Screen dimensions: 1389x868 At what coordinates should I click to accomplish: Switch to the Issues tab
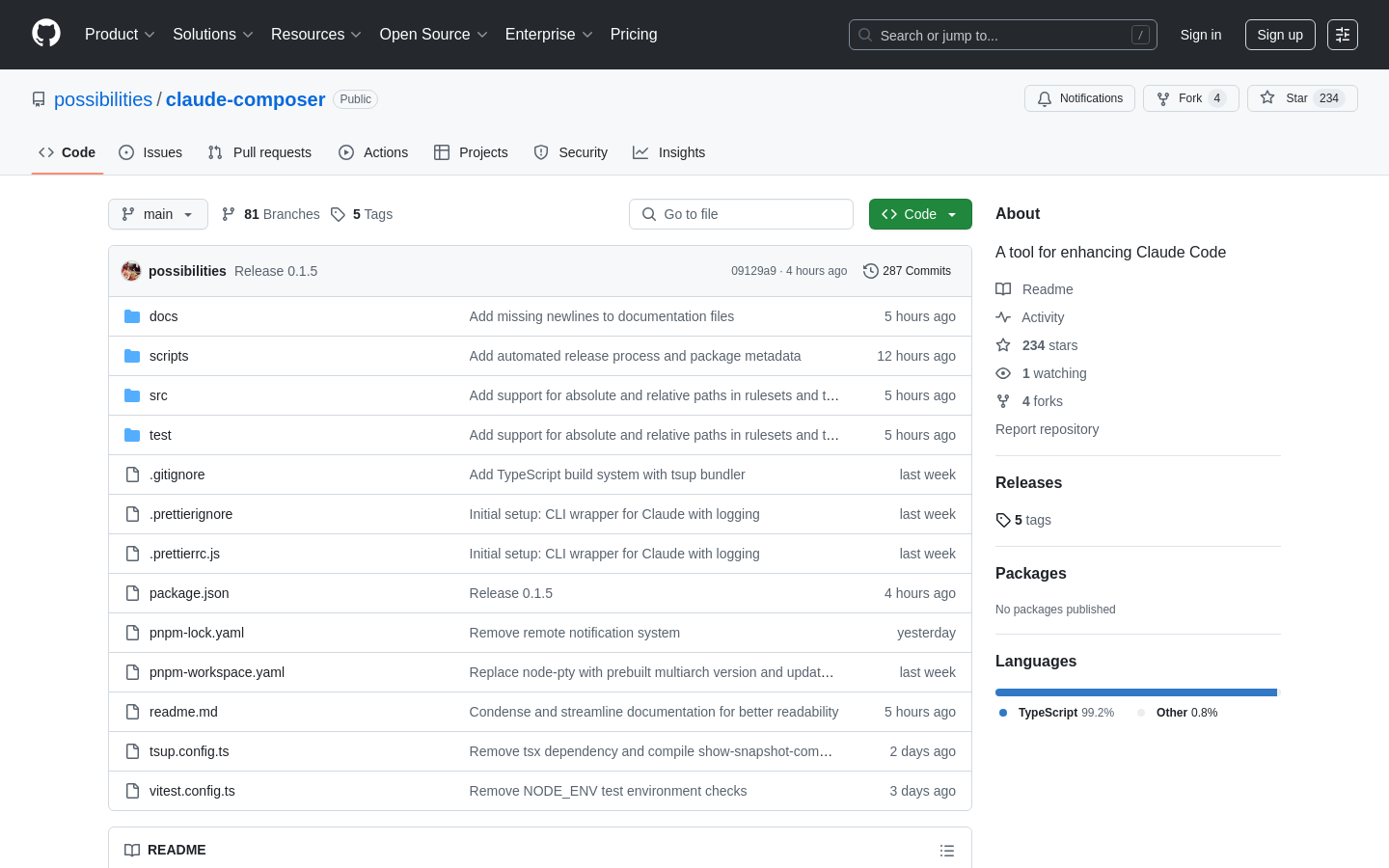[x=150, y=152]
